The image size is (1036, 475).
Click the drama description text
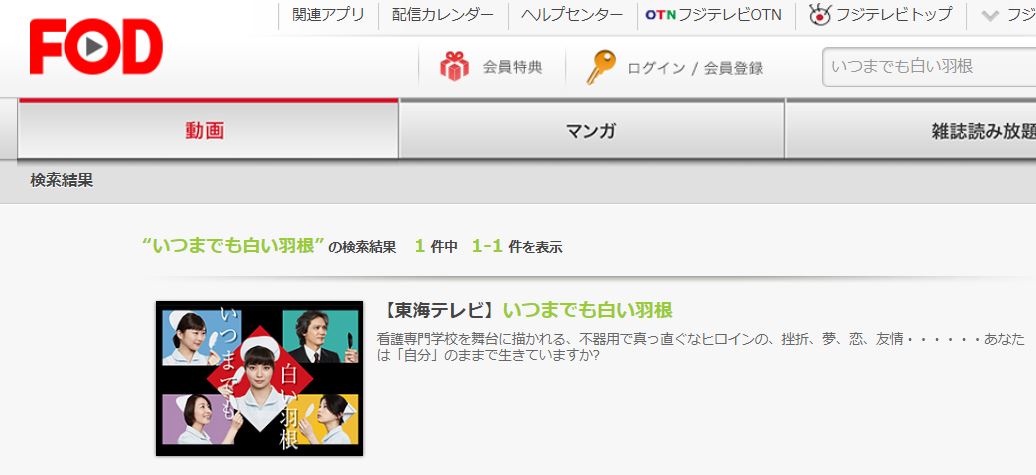click(x=700, y=347)
